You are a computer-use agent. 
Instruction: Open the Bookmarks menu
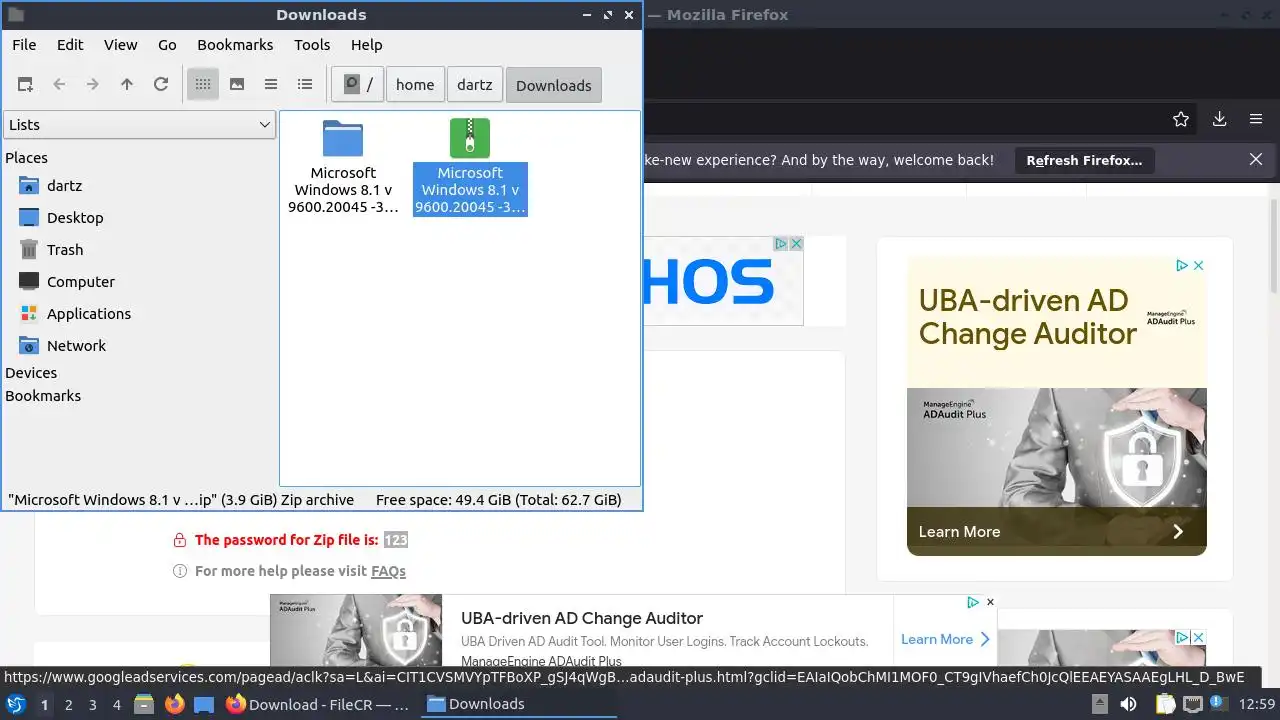click(x=235, y=45)
